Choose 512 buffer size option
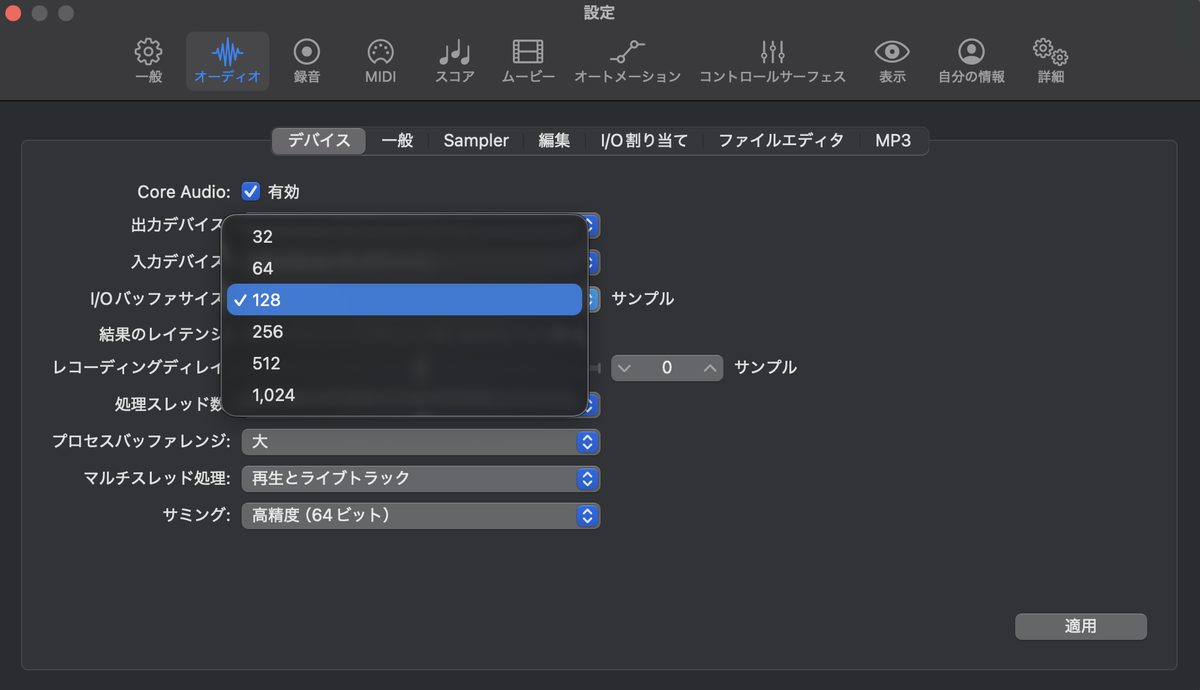This screenshot has height=690, width=1200. click(x=404, y=363)
